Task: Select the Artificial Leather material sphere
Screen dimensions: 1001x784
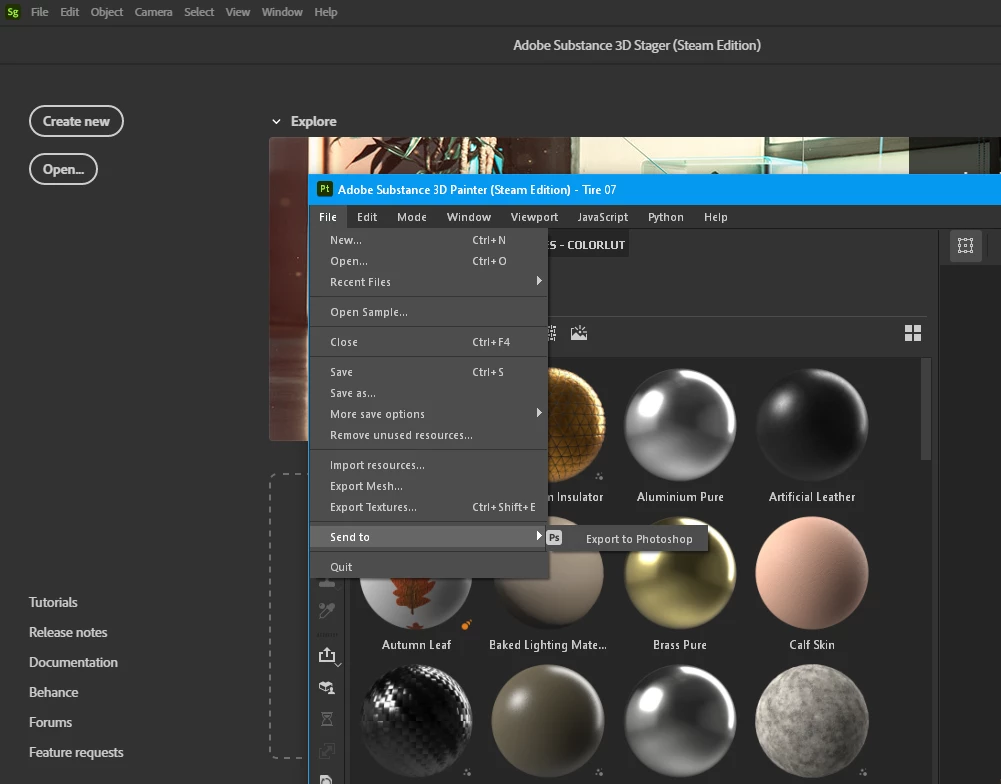Action: pos(812,424)
